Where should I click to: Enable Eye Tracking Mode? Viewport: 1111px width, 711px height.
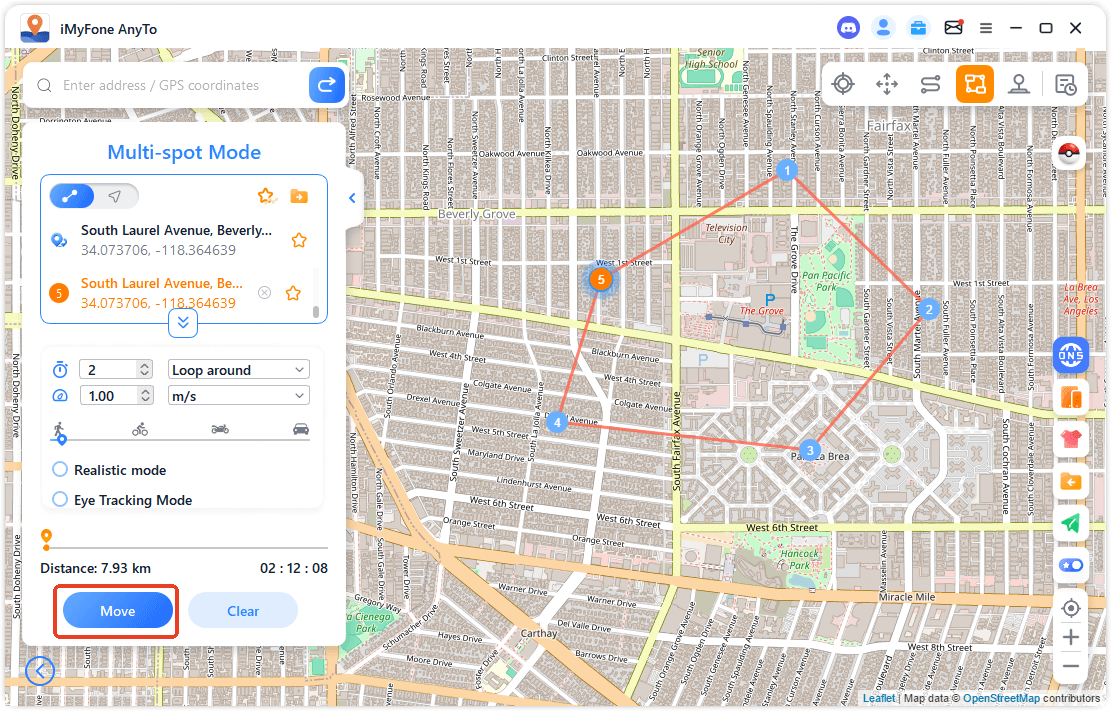click(60, 500)
